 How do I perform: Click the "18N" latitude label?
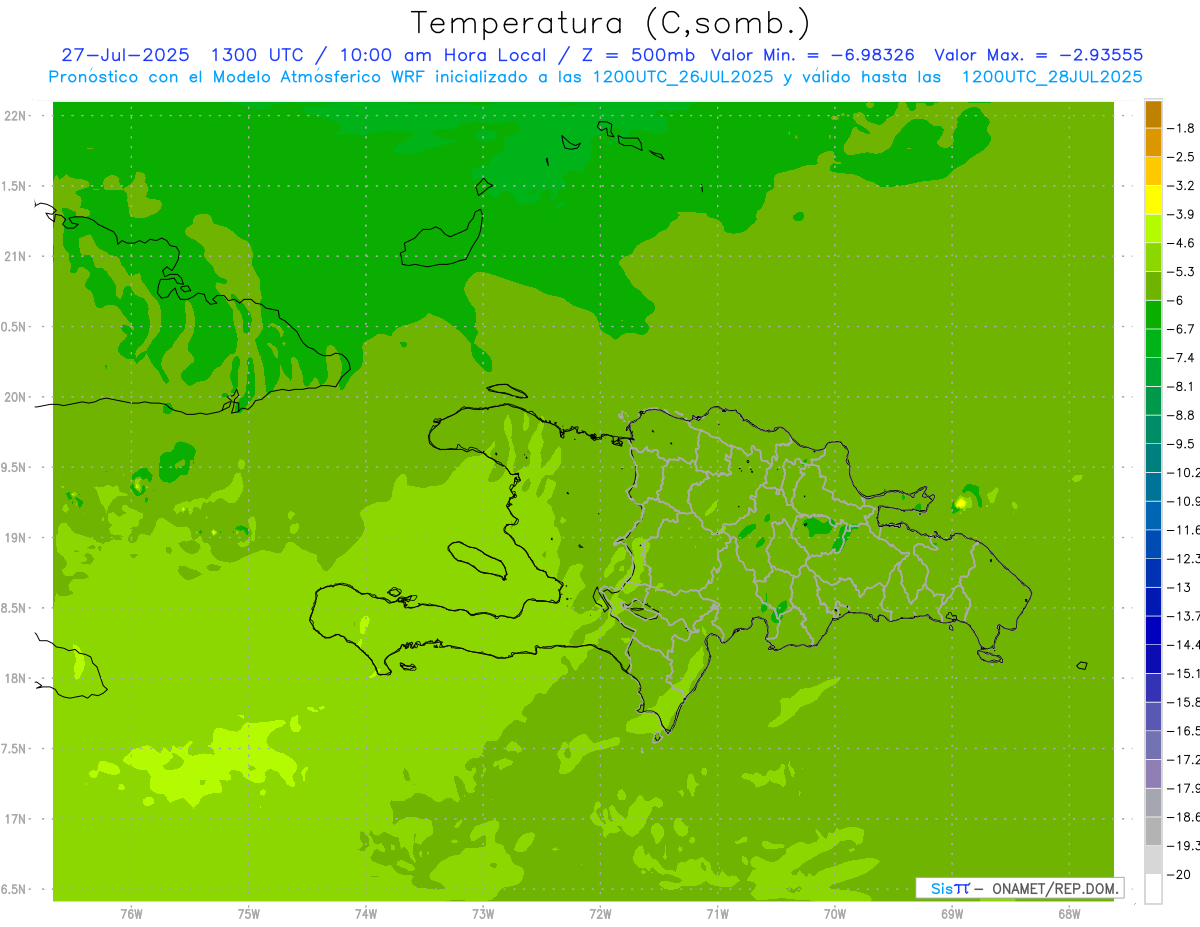point(16,678)
